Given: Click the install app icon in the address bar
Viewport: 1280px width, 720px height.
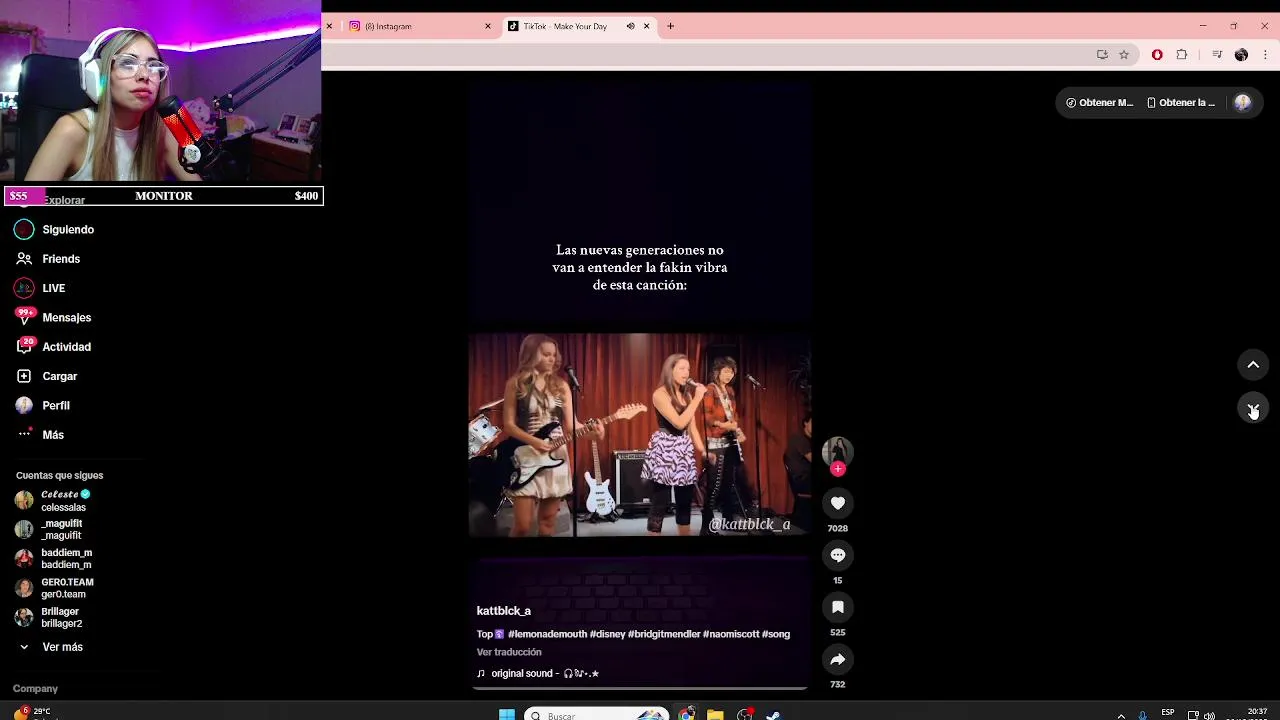Looking at the screenshot, I should click(x=1102, y=55).
